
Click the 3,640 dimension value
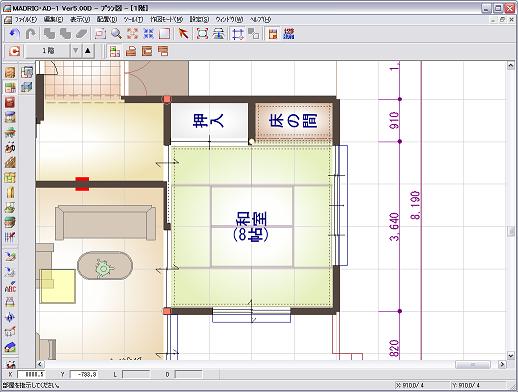pyautogui.click(x=394, y=227)
